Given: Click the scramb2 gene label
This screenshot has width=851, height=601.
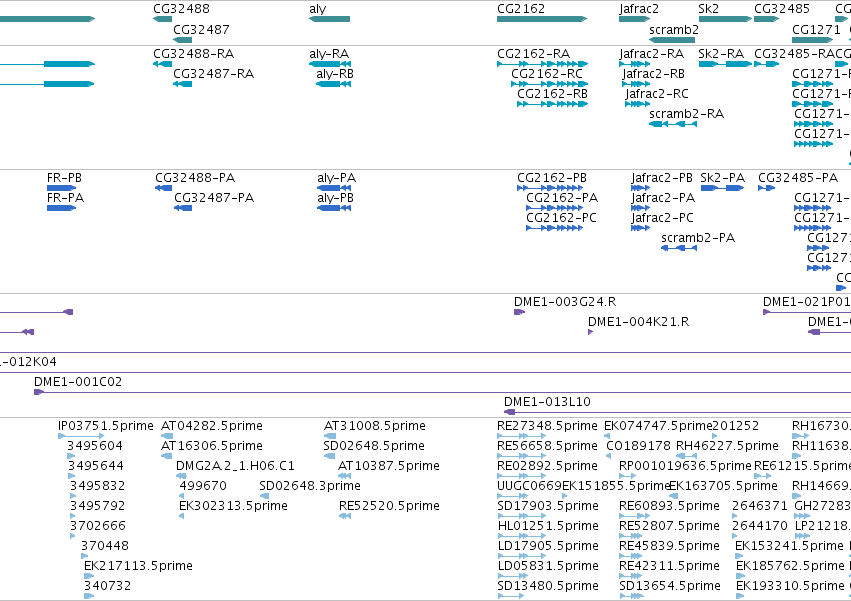Looking at the screenshot, I should point(674,29).
